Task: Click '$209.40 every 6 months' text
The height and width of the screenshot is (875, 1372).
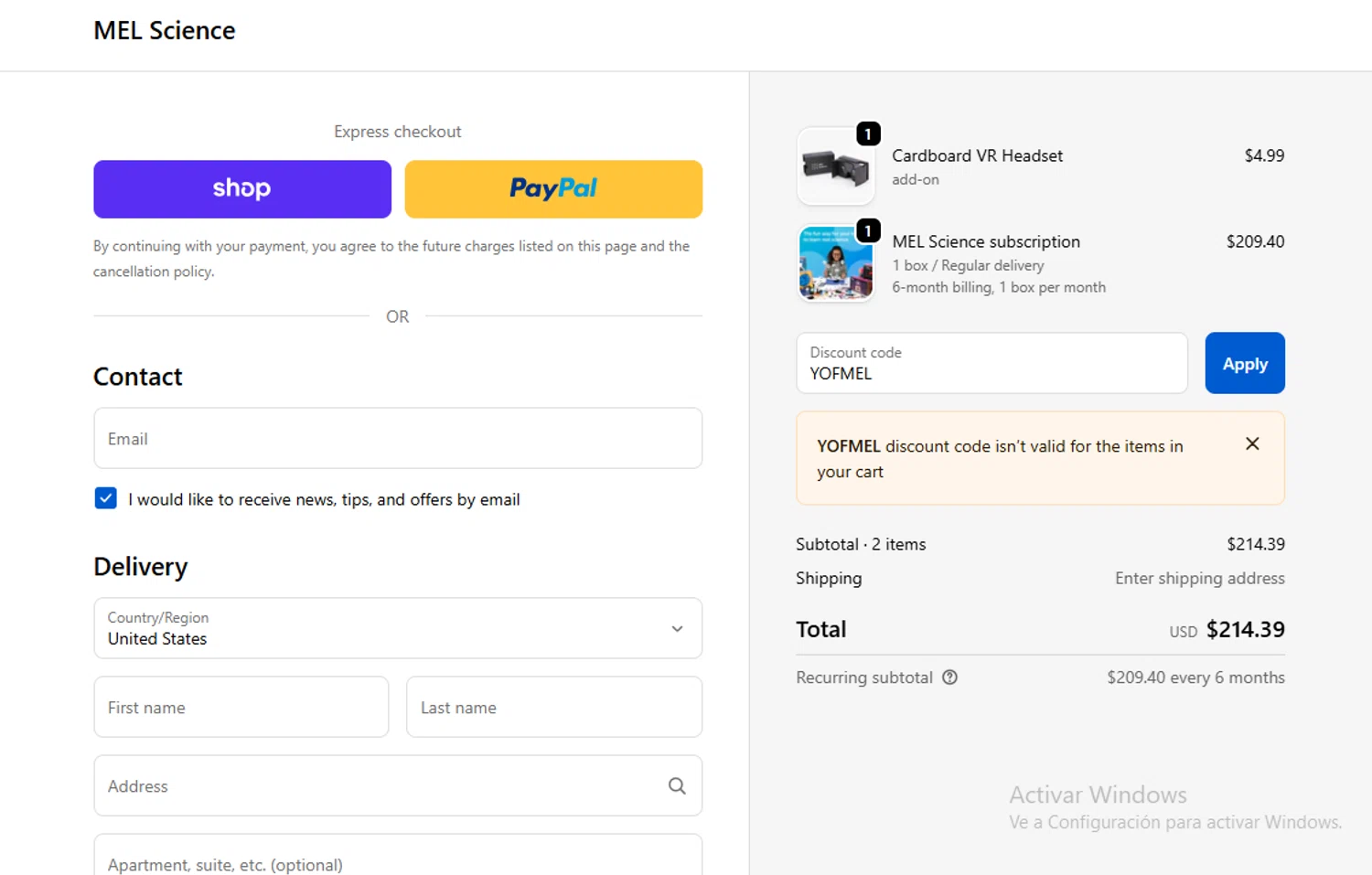Action: [x=1195, y=678]
